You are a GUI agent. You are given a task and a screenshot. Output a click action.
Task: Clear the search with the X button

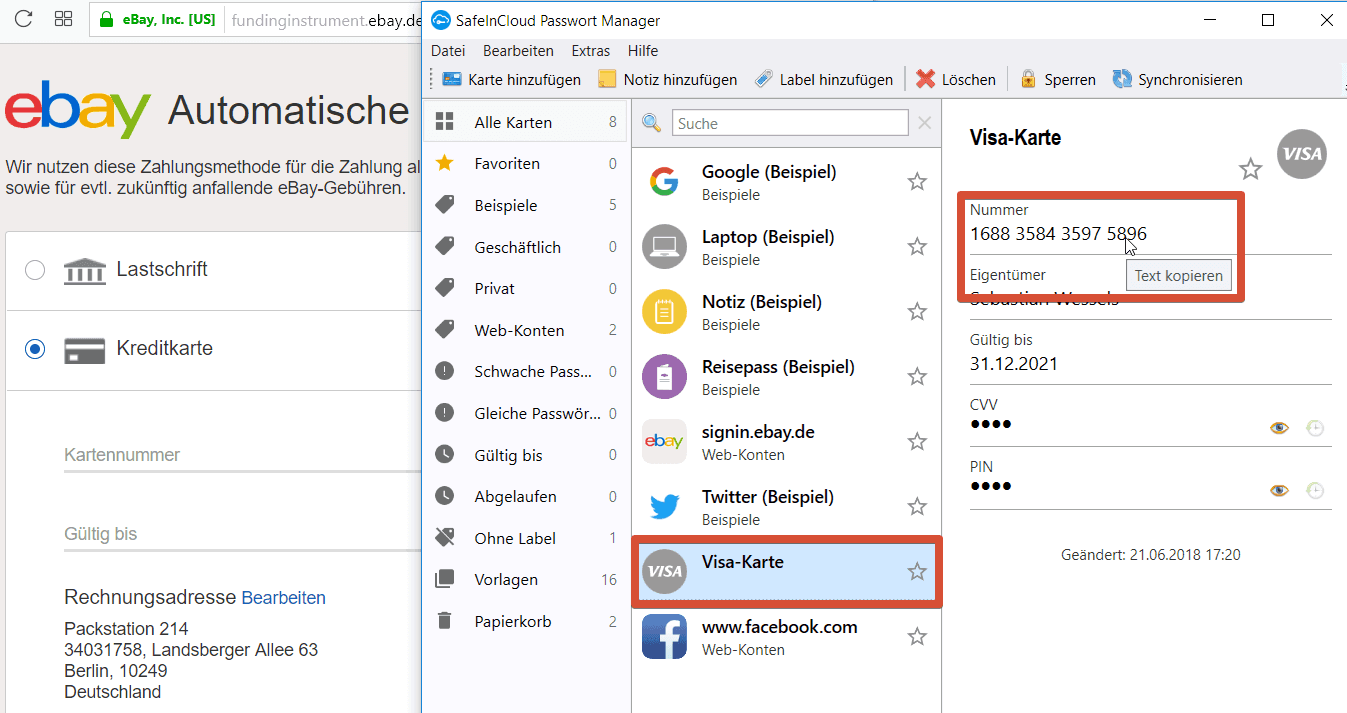click(924, 123)
